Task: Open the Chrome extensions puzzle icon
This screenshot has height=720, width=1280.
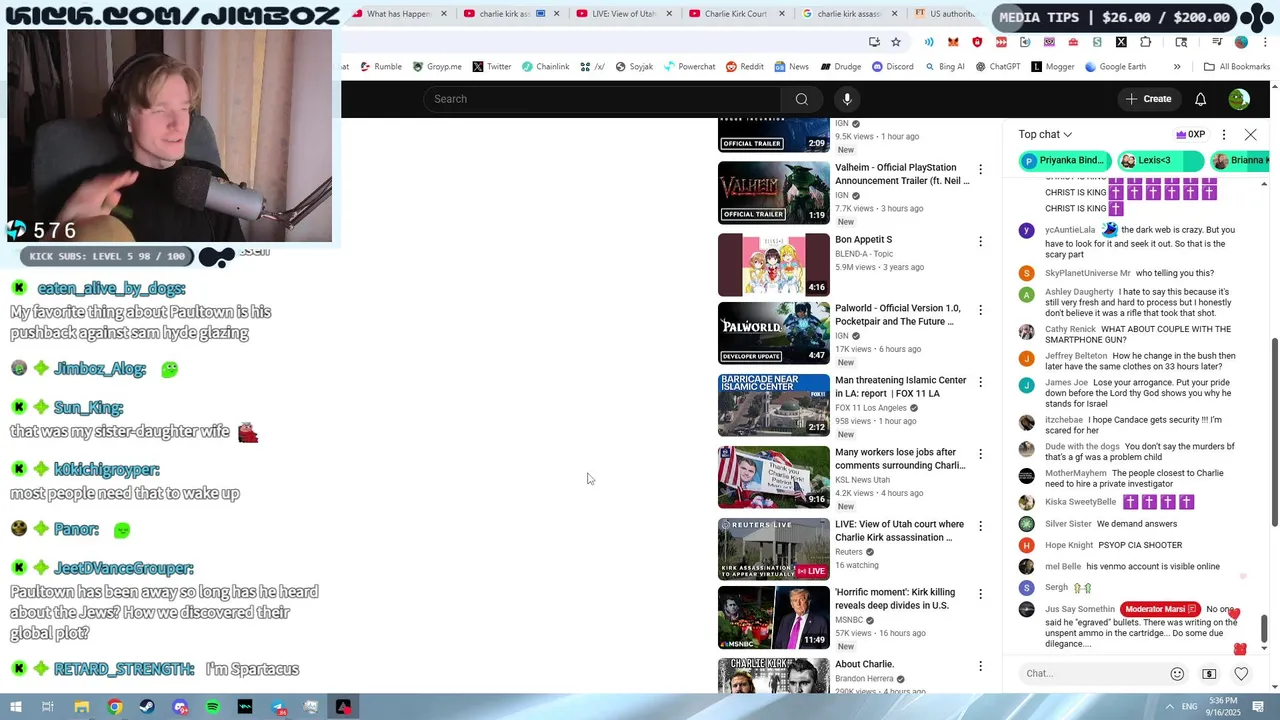Action: 1145,42
